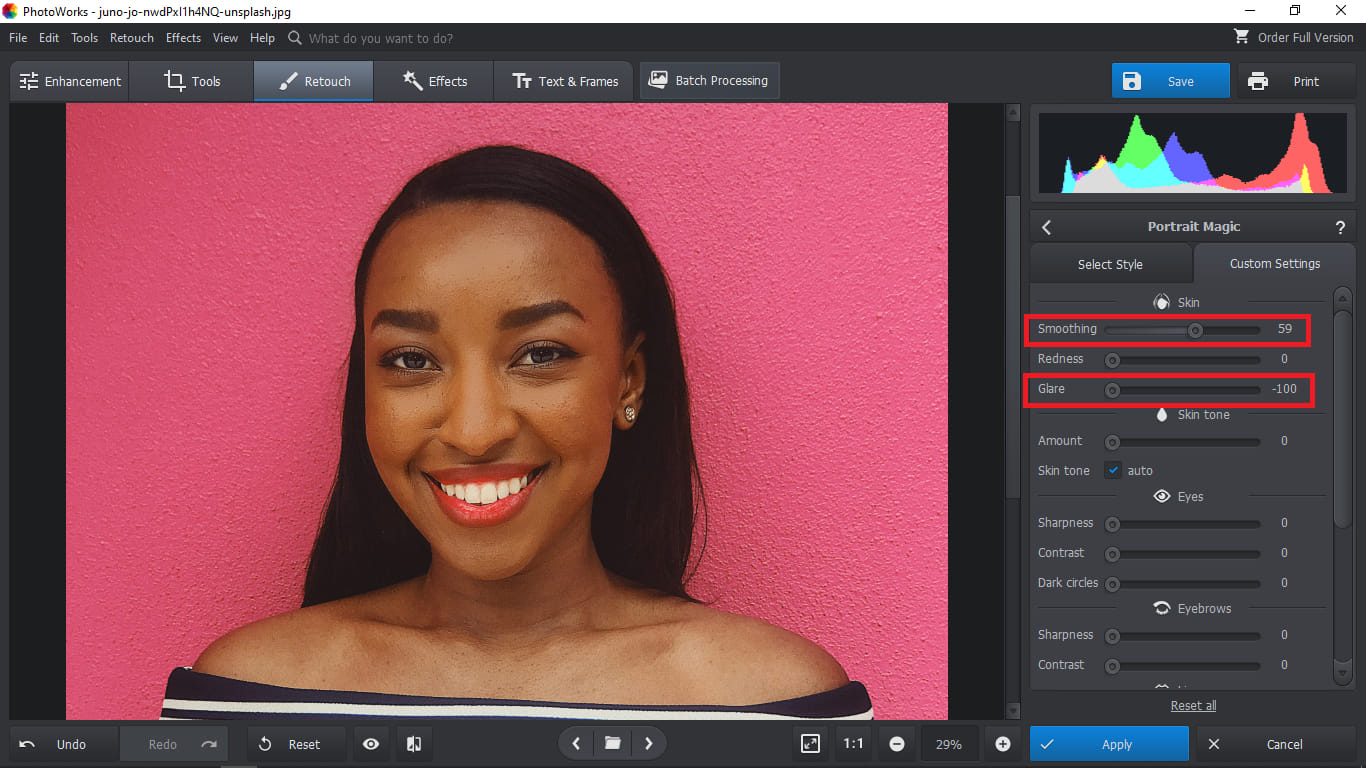Click the panel scroll down arrow

click(1343, 676)
